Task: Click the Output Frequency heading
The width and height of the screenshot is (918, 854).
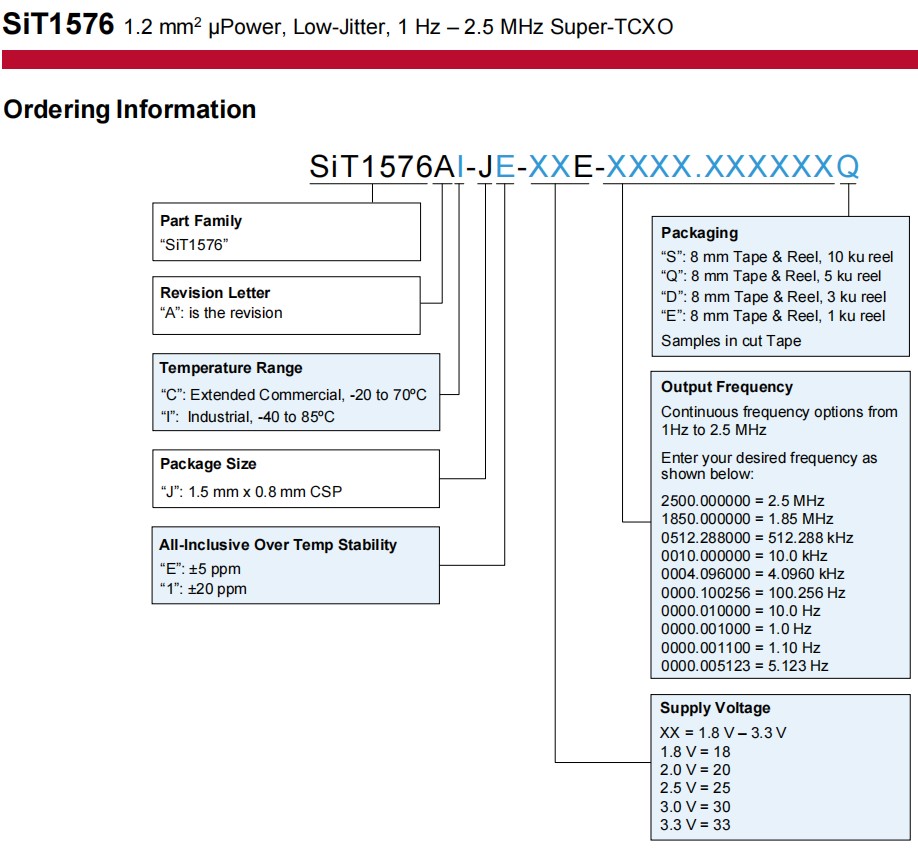Action: pyautogui.click(x=726, y=387)
